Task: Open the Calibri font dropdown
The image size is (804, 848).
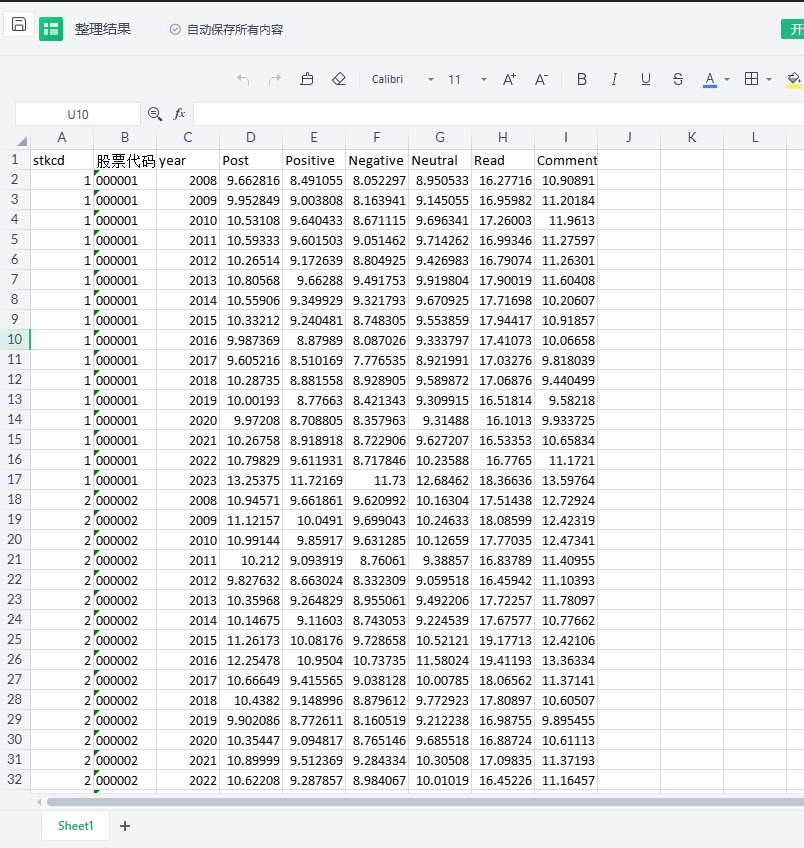Action: [431, 80]
